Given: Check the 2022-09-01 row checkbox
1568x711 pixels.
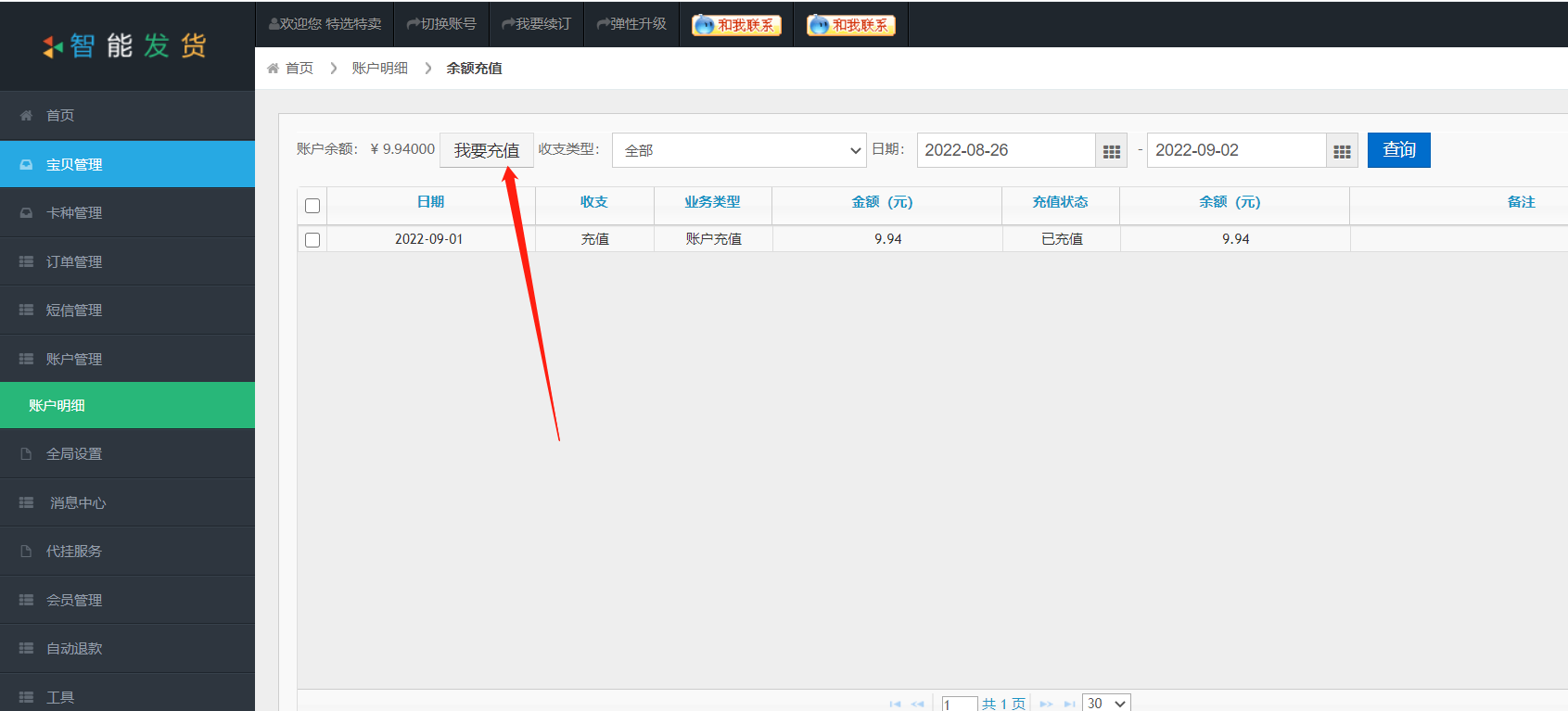Looking at the screenshot, I should click(312, 240).
